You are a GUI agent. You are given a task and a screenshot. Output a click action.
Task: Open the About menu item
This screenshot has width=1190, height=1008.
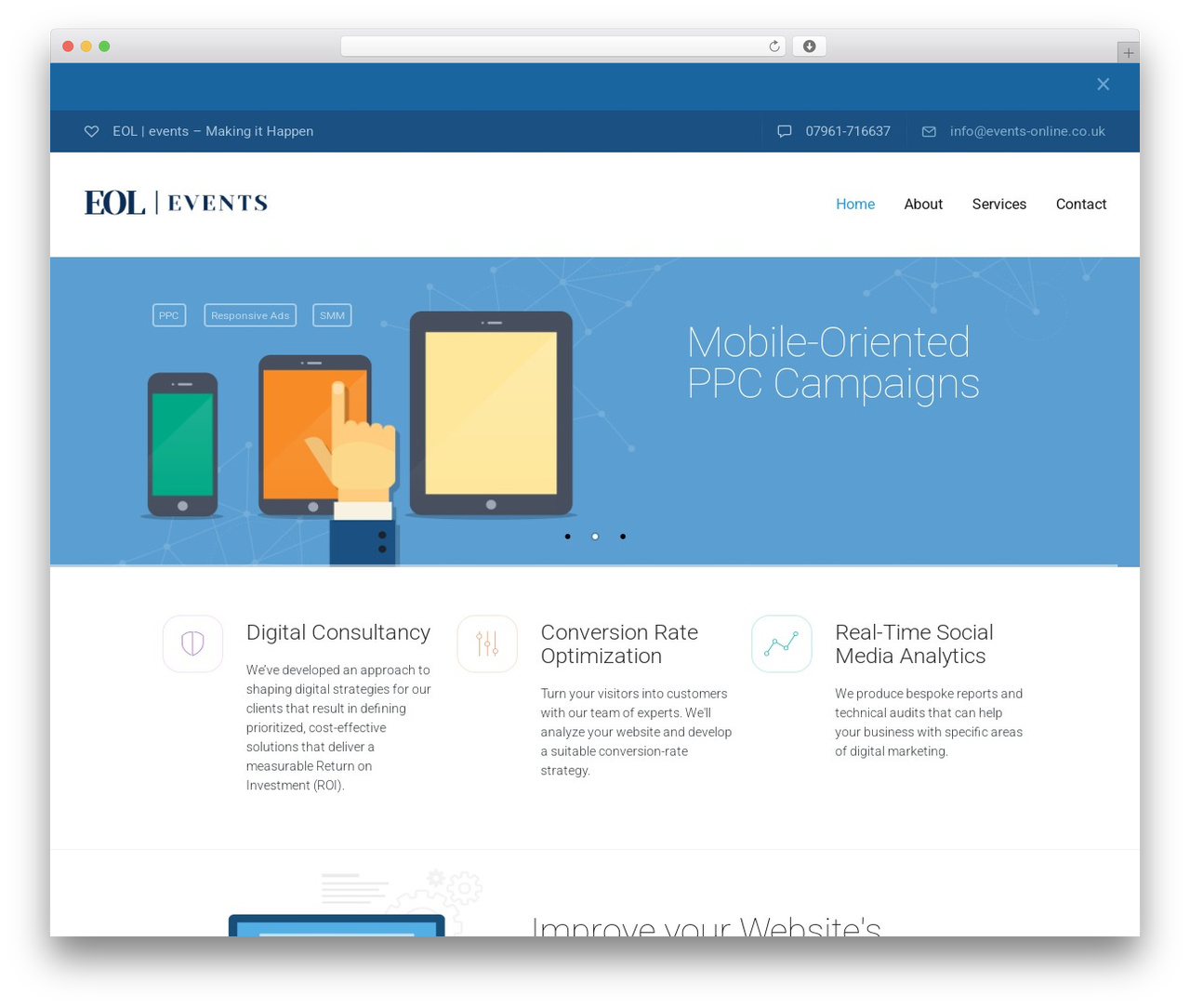pos(923,205)
